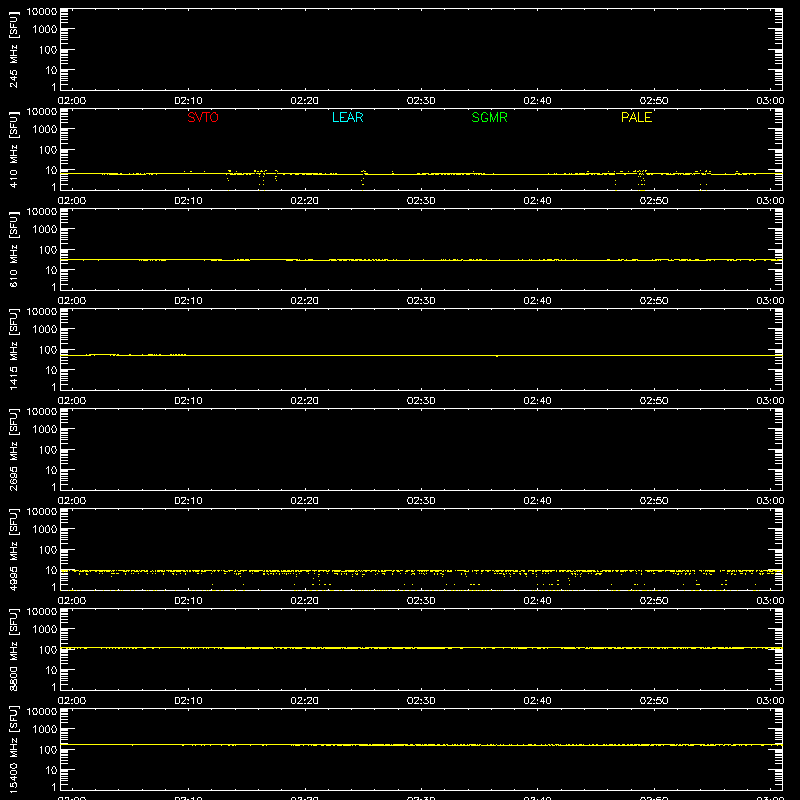This screenshot has width=800, height=800.
Task: Click the 02:30 tick under 1415 MHz panel
Action: (x=421, y=401)
